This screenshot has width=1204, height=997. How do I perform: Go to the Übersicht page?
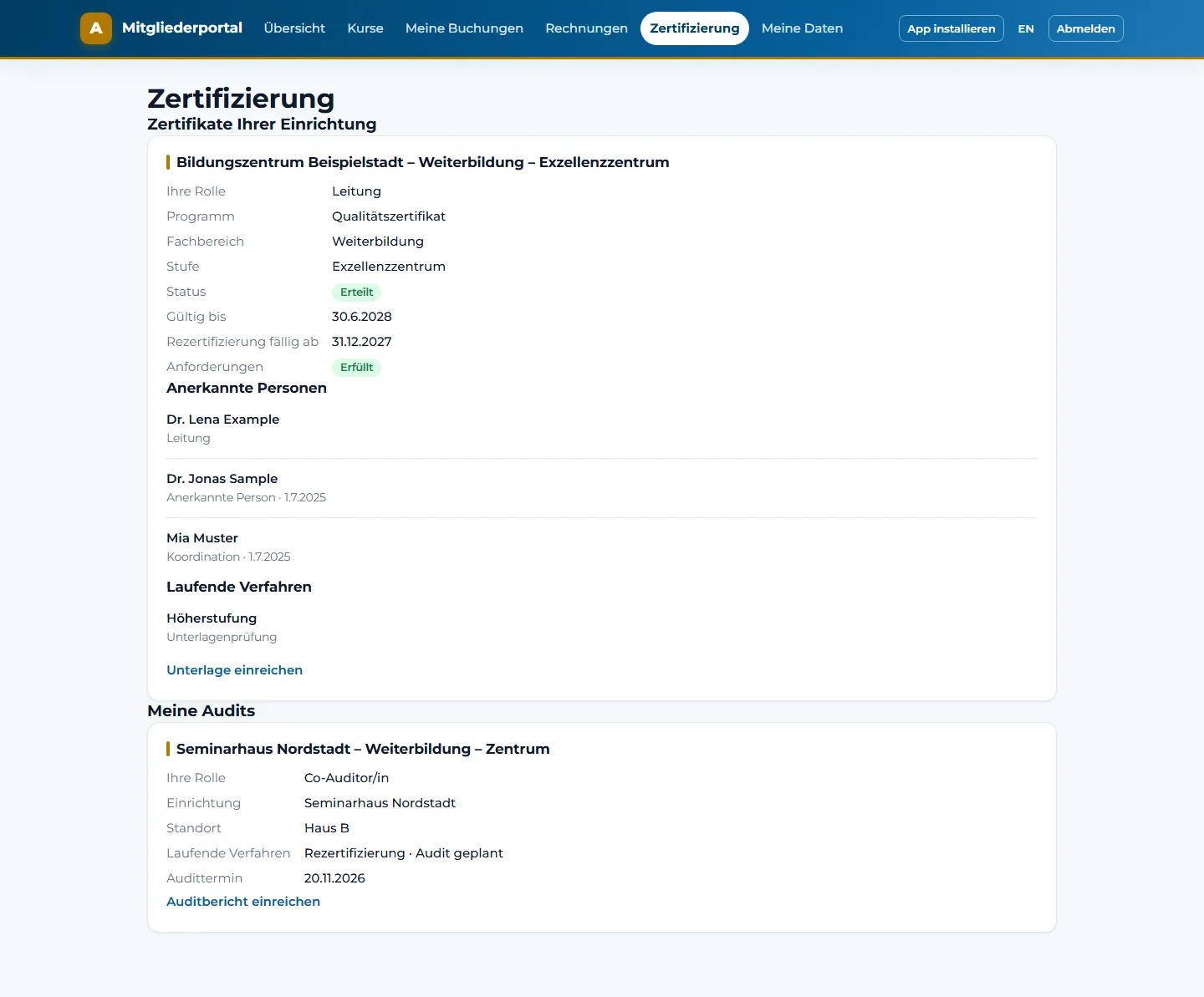(294, 28)
